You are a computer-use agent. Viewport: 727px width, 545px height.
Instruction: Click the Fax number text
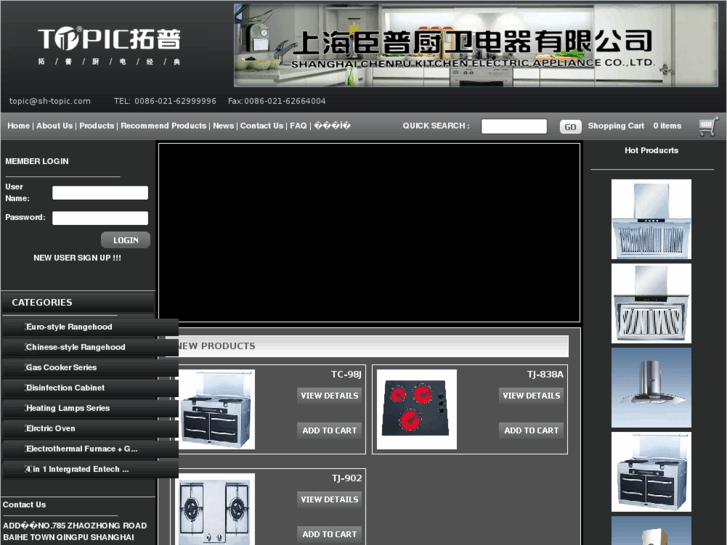pos(277,101)
